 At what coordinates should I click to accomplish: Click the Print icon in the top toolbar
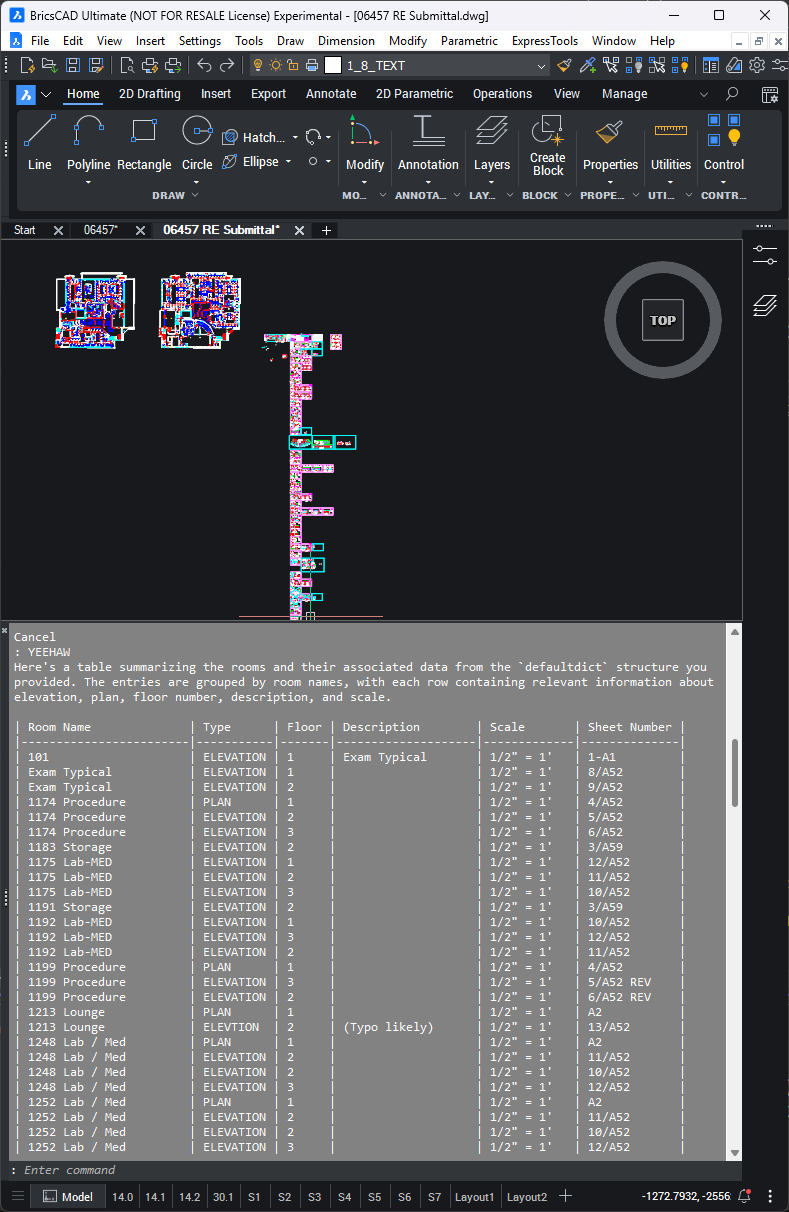[x=312, y=66]
